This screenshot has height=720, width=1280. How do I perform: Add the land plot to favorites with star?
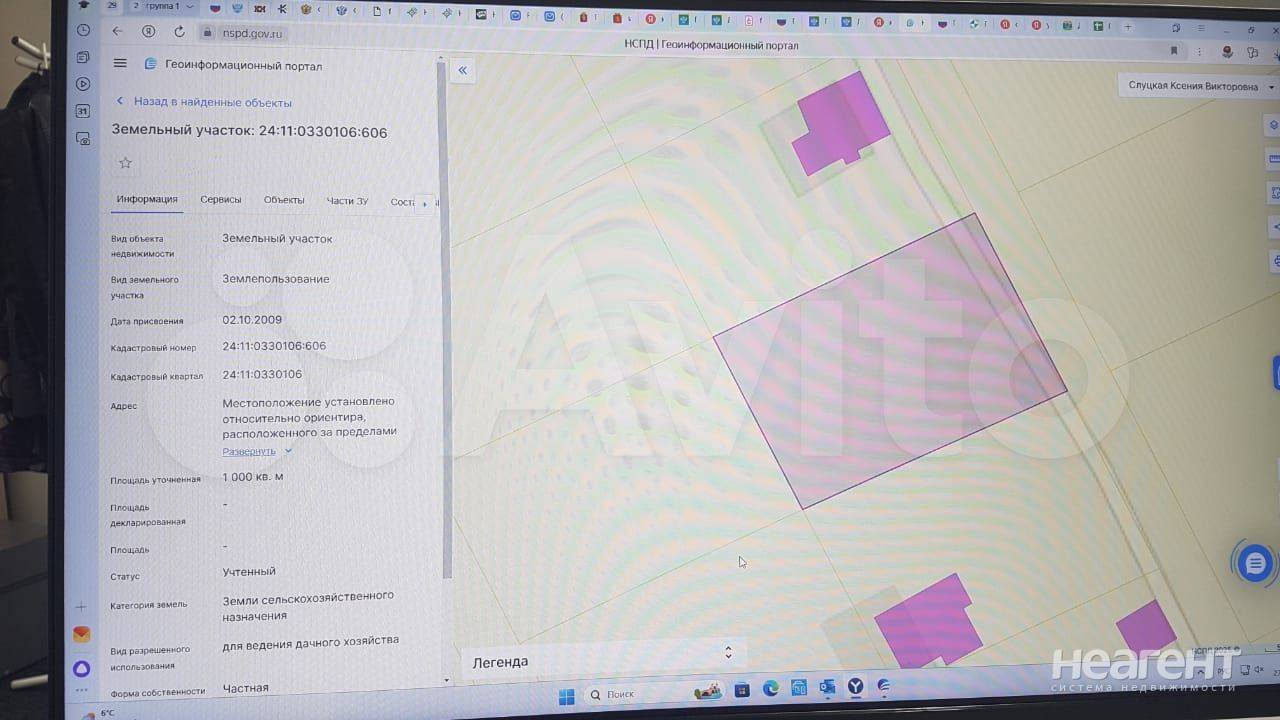[x=125, y=163]
